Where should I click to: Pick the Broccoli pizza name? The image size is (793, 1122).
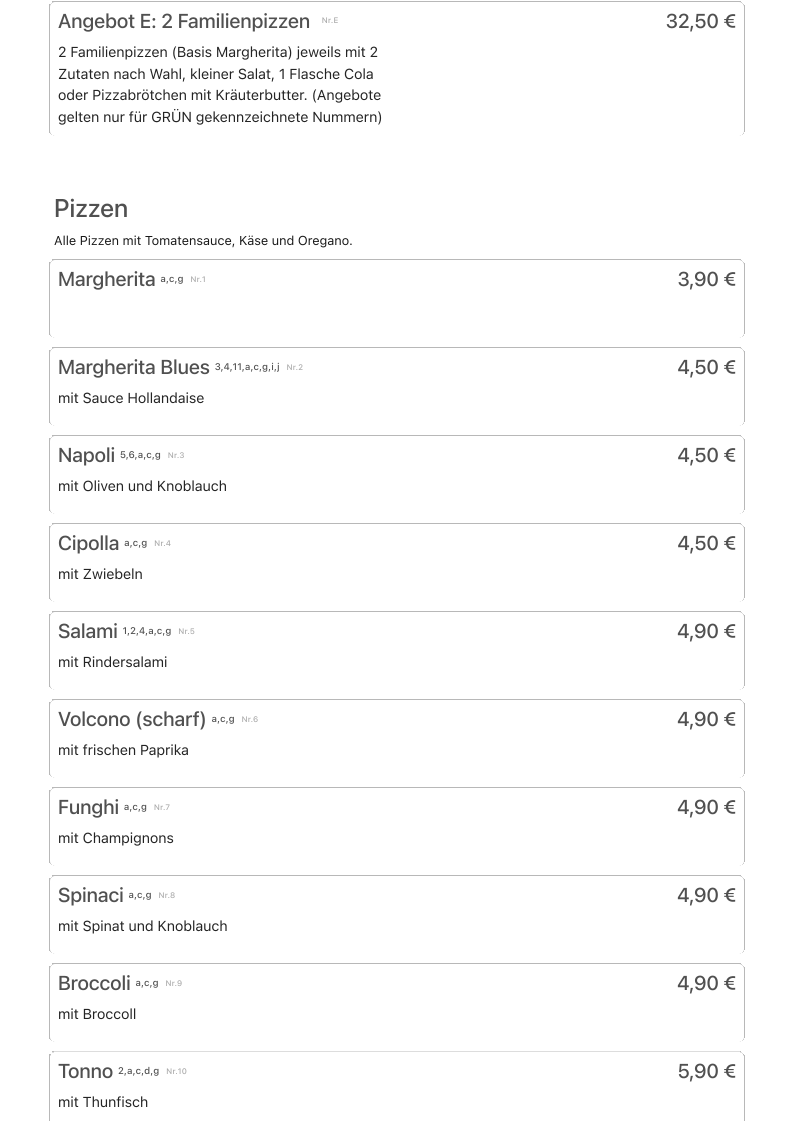pos(95,984)
